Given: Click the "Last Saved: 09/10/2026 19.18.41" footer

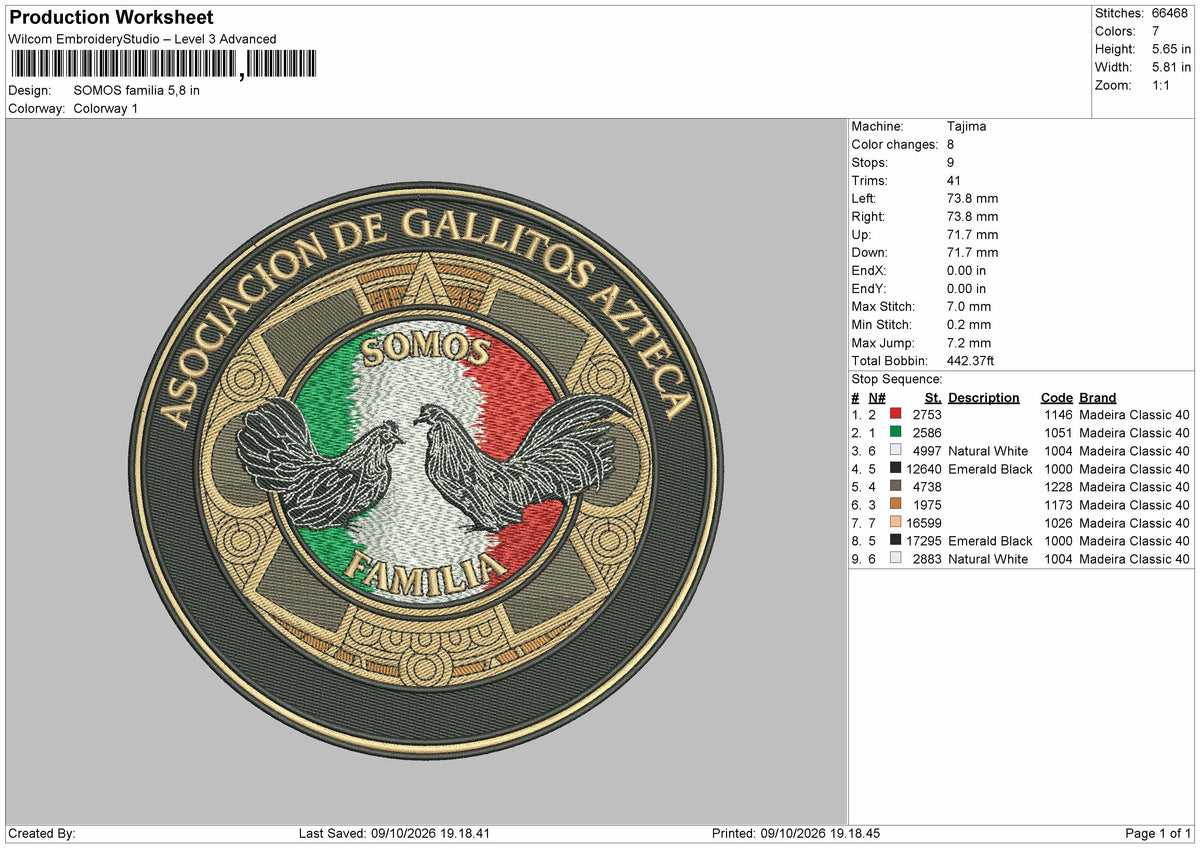Looking at the screenshot, I should pyautogui.click(x=394, y=834).
